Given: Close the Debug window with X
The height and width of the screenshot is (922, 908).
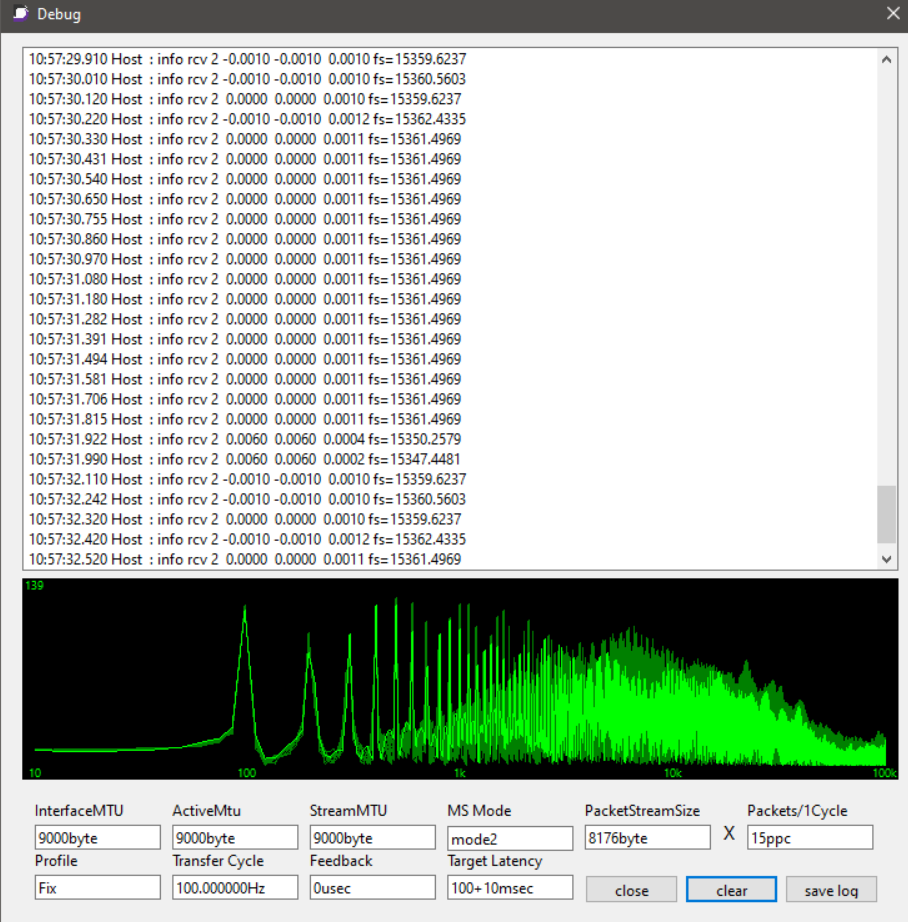Looking at the screenshot, I should coord(893,14).
